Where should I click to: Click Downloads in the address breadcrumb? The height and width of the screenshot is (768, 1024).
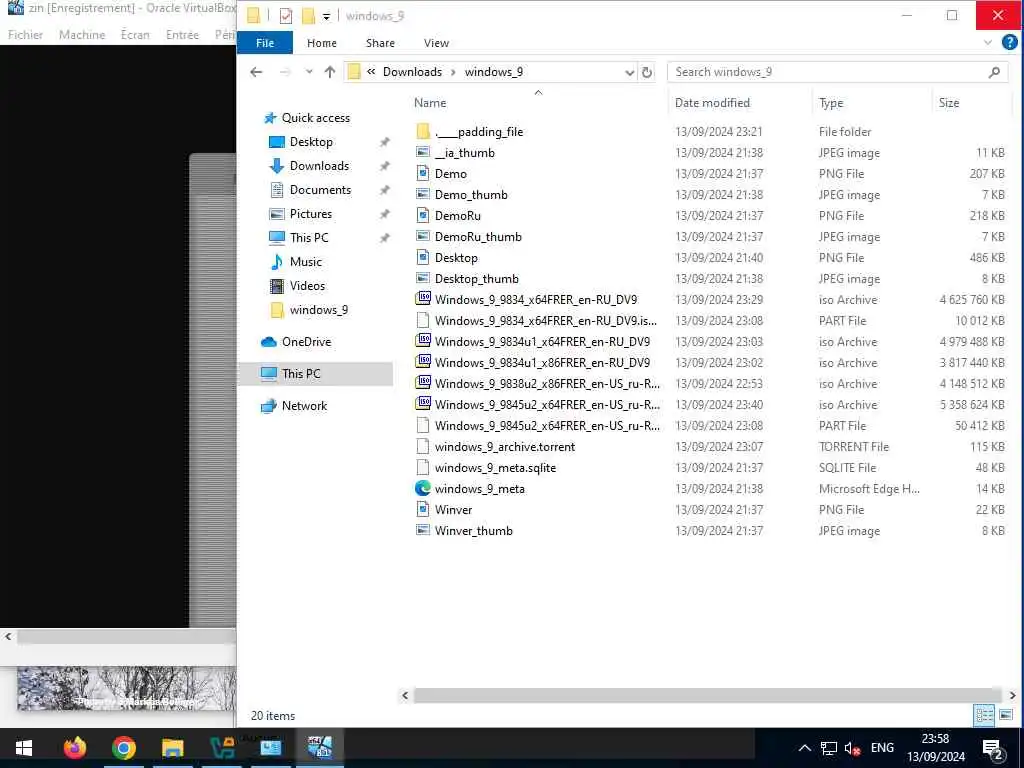pos(412,72)
